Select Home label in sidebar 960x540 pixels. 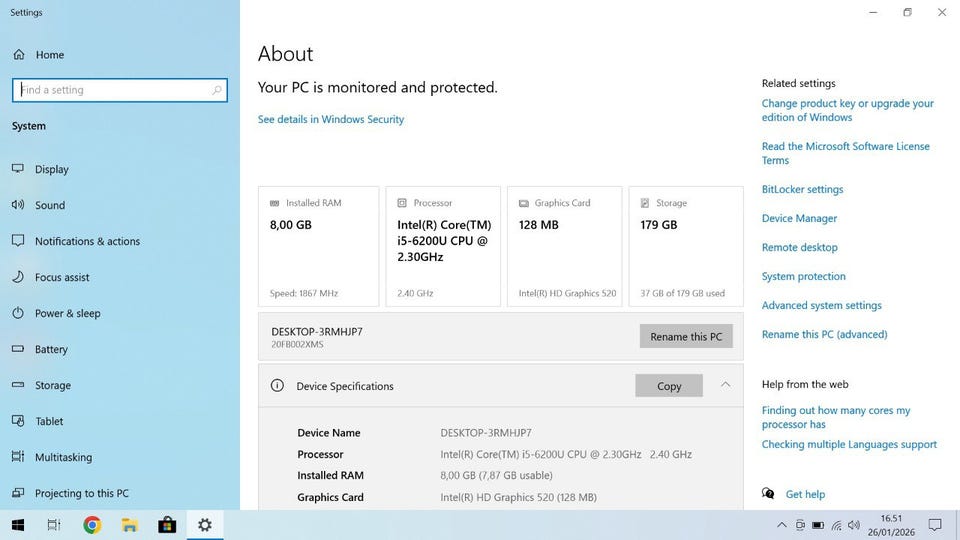50,54
